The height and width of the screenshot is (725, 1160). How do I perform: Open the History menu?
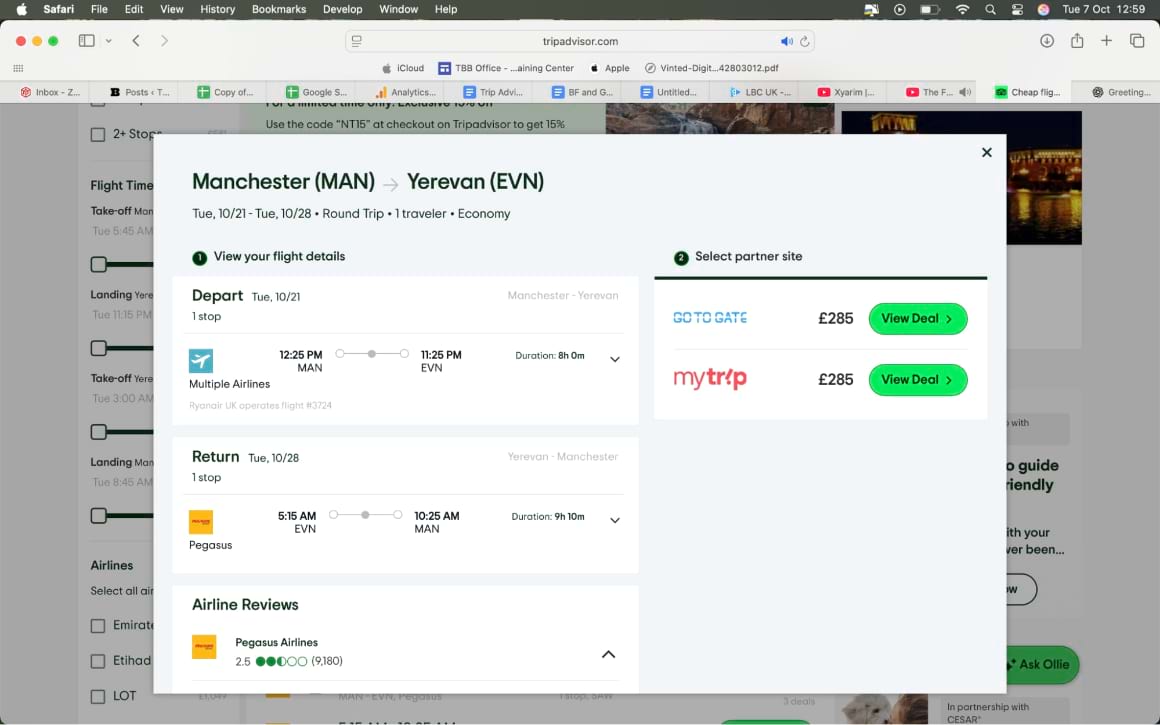tap(218, 9)
